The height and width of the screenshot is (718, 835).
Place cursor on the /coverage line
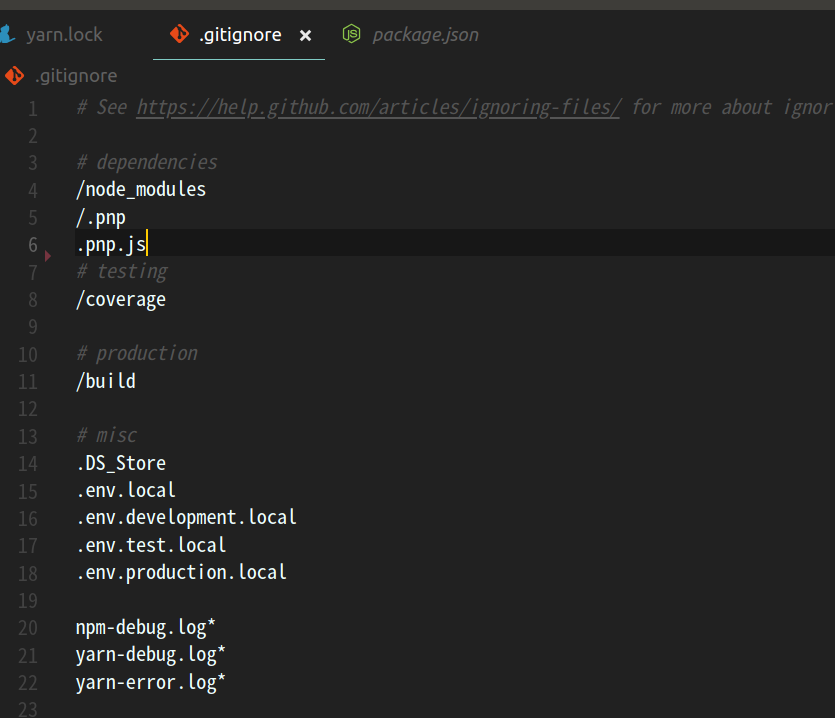pos(120,298)
